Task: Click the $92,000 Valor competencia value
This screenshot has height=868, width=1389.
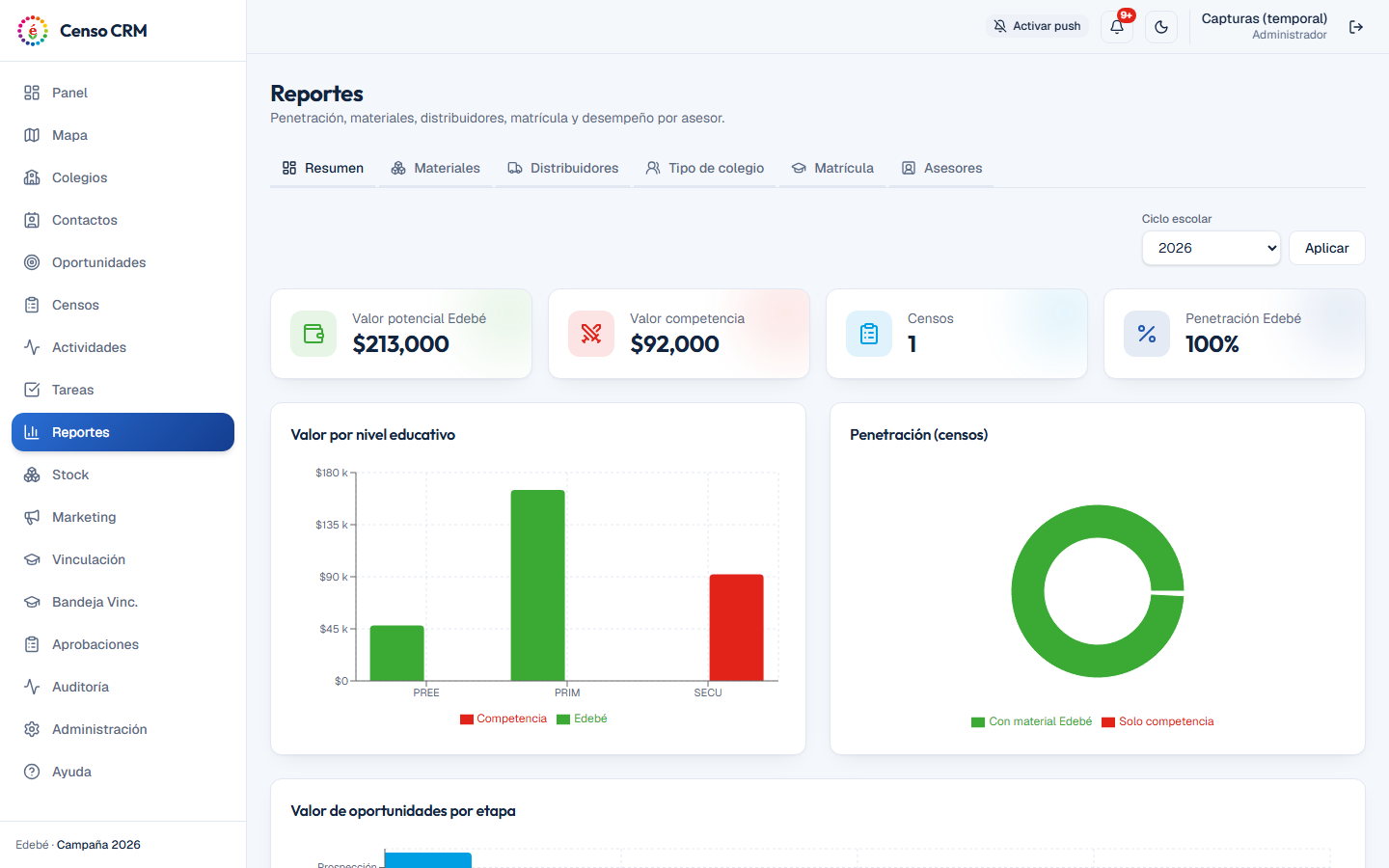Action: tap(675, 344)
